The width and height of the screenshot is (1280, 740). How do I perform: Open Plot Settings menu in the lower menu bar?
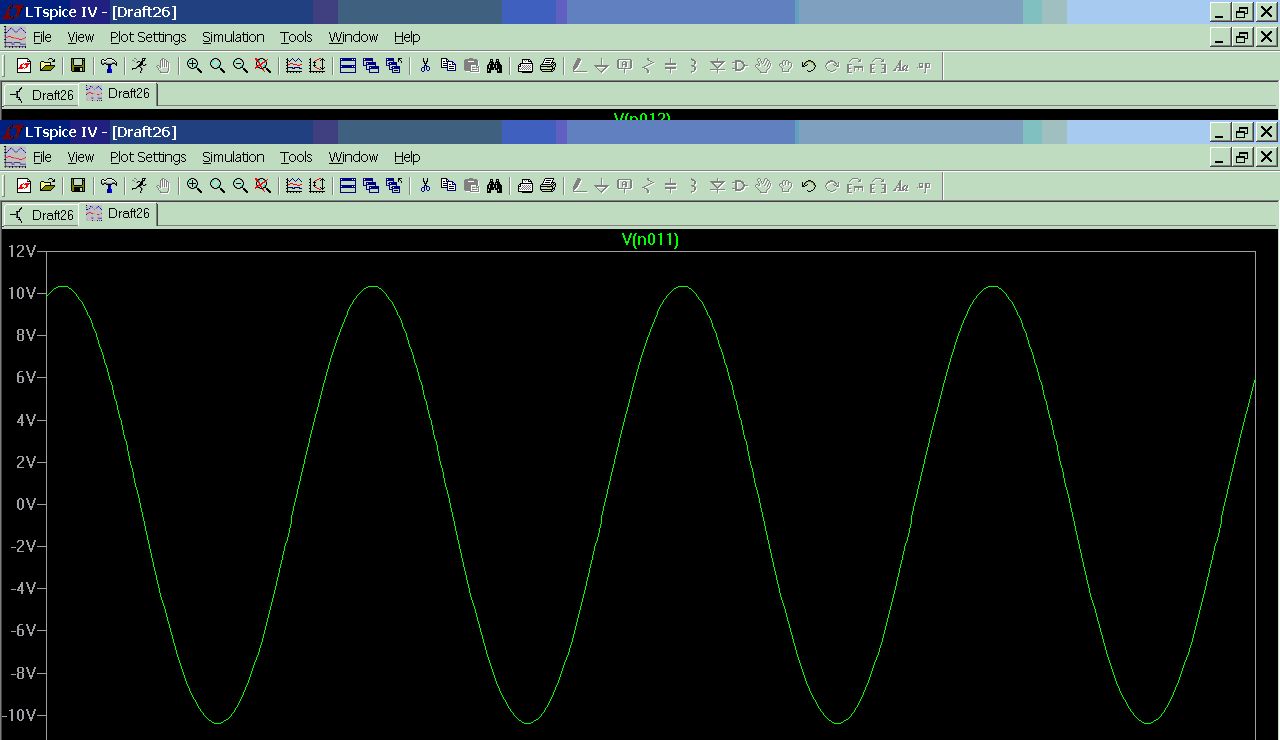click(148, 157)
